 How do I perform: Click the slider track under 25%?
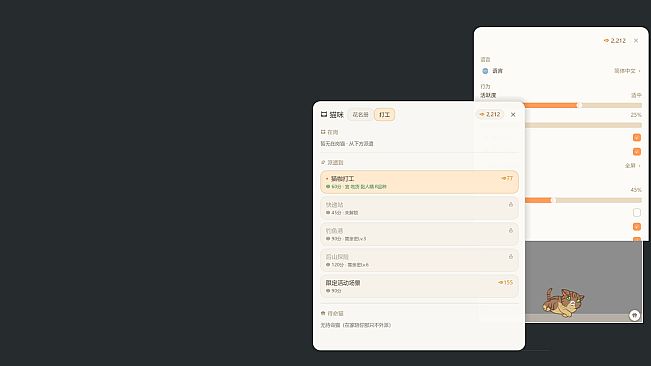[x=583, y=125]
